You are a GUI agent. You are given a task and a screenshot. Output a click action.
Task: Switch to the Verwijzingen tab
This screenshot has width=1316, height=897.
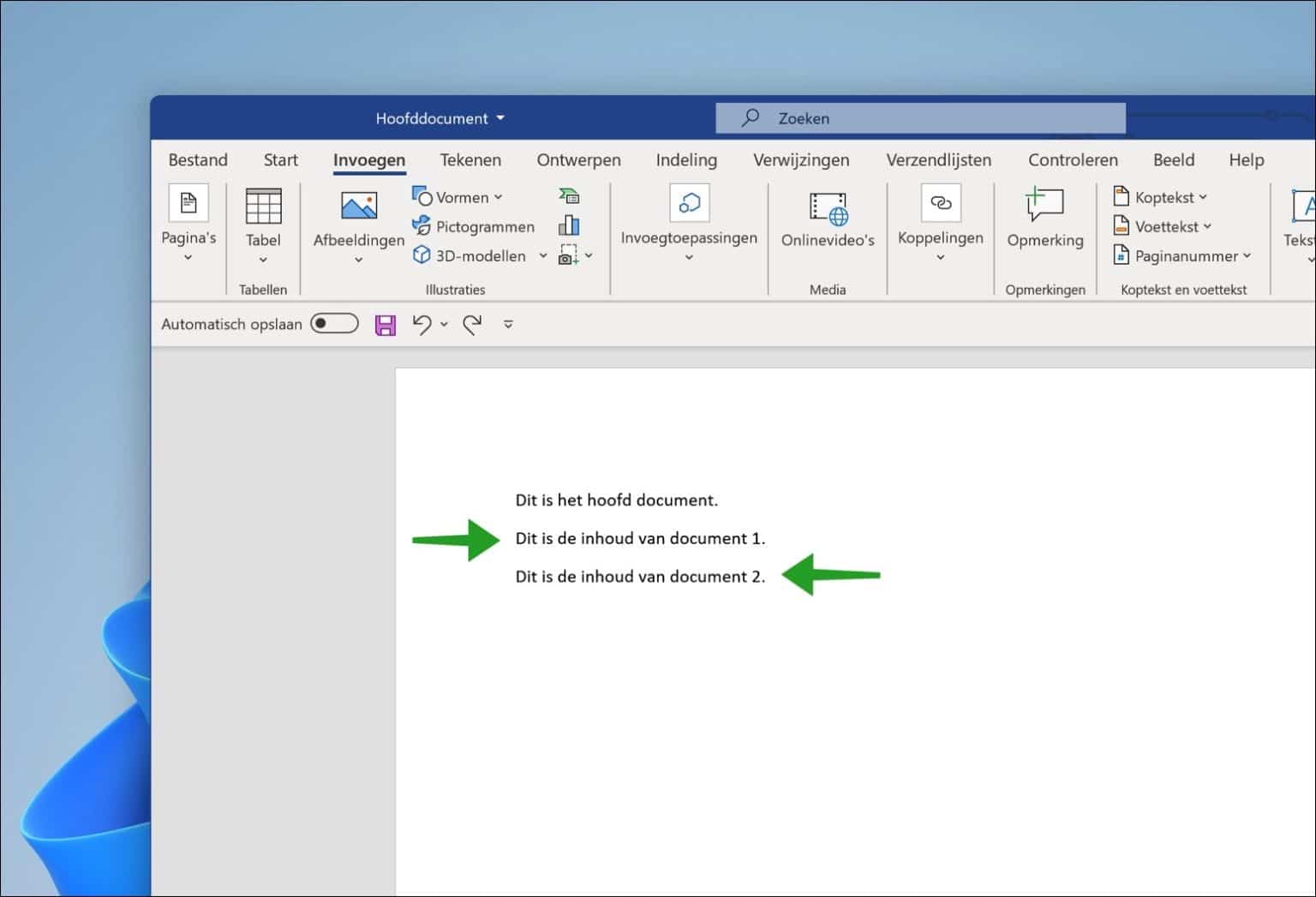click(801, 160)
